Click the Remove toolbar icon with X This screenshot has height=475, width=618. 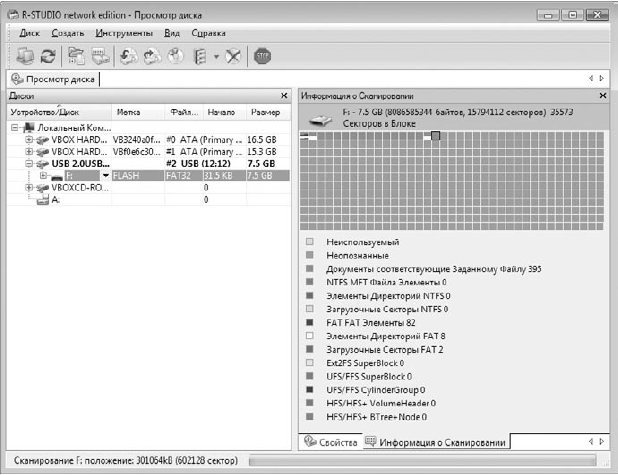coord(233,56)
